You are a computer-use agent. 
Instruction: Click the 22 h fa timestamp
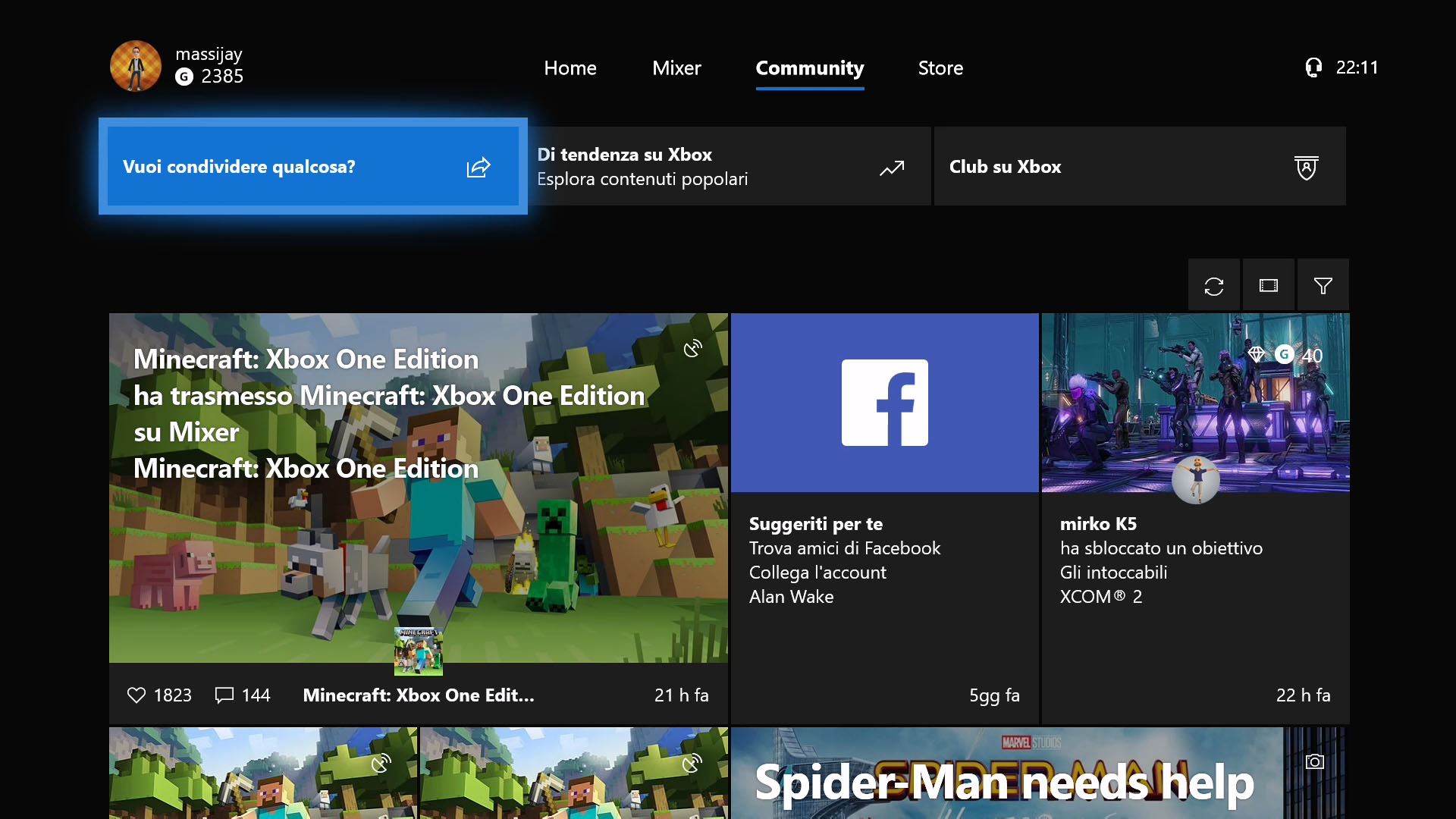[1304, 695]
